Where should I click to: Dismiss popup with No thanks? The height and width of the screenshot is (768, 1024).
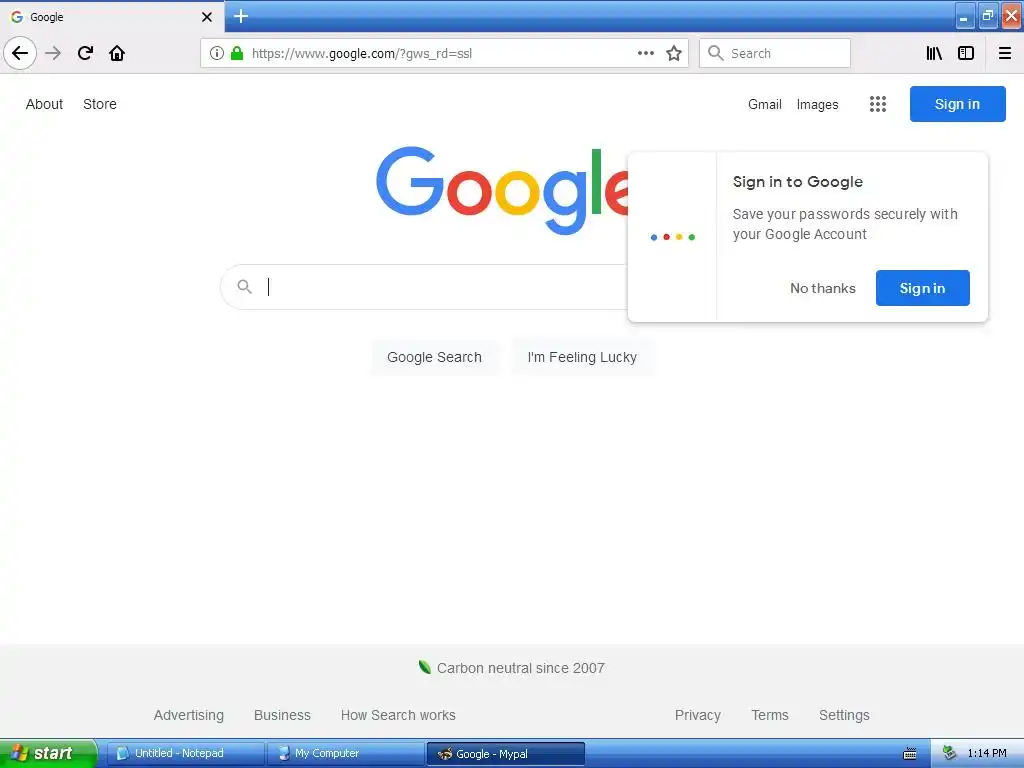pyautogui.click(x=822, y=288)
